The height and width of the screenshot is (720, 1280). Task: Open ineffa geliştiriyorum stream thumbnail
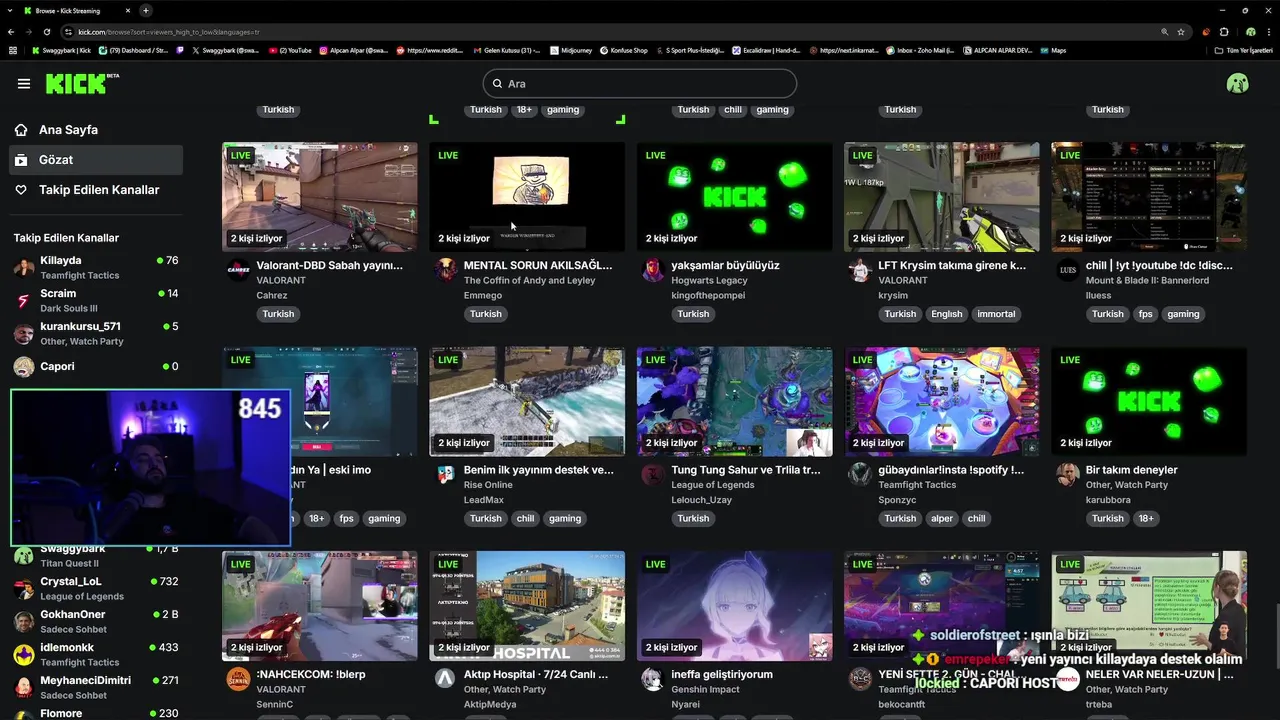point(734,606)
